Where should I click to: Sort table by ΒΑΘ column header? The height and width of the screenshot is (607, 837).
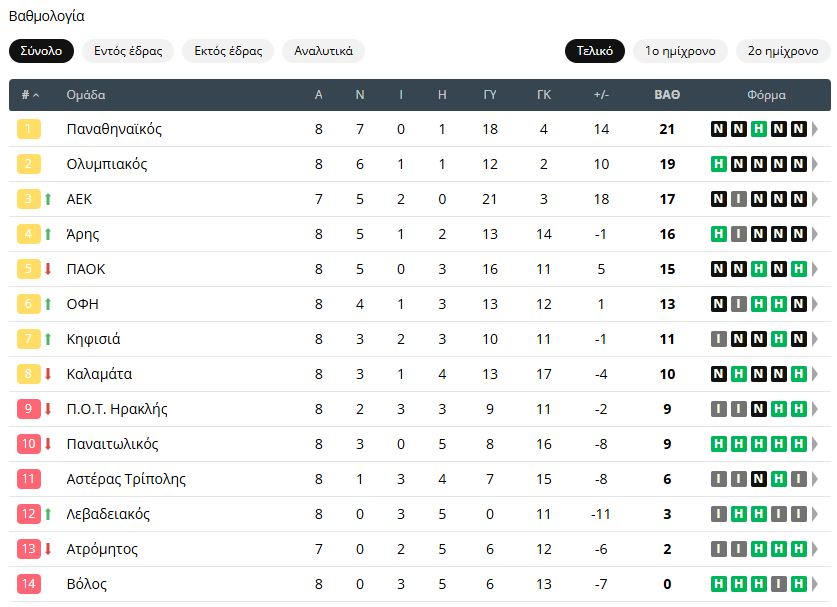pos(667,95)
